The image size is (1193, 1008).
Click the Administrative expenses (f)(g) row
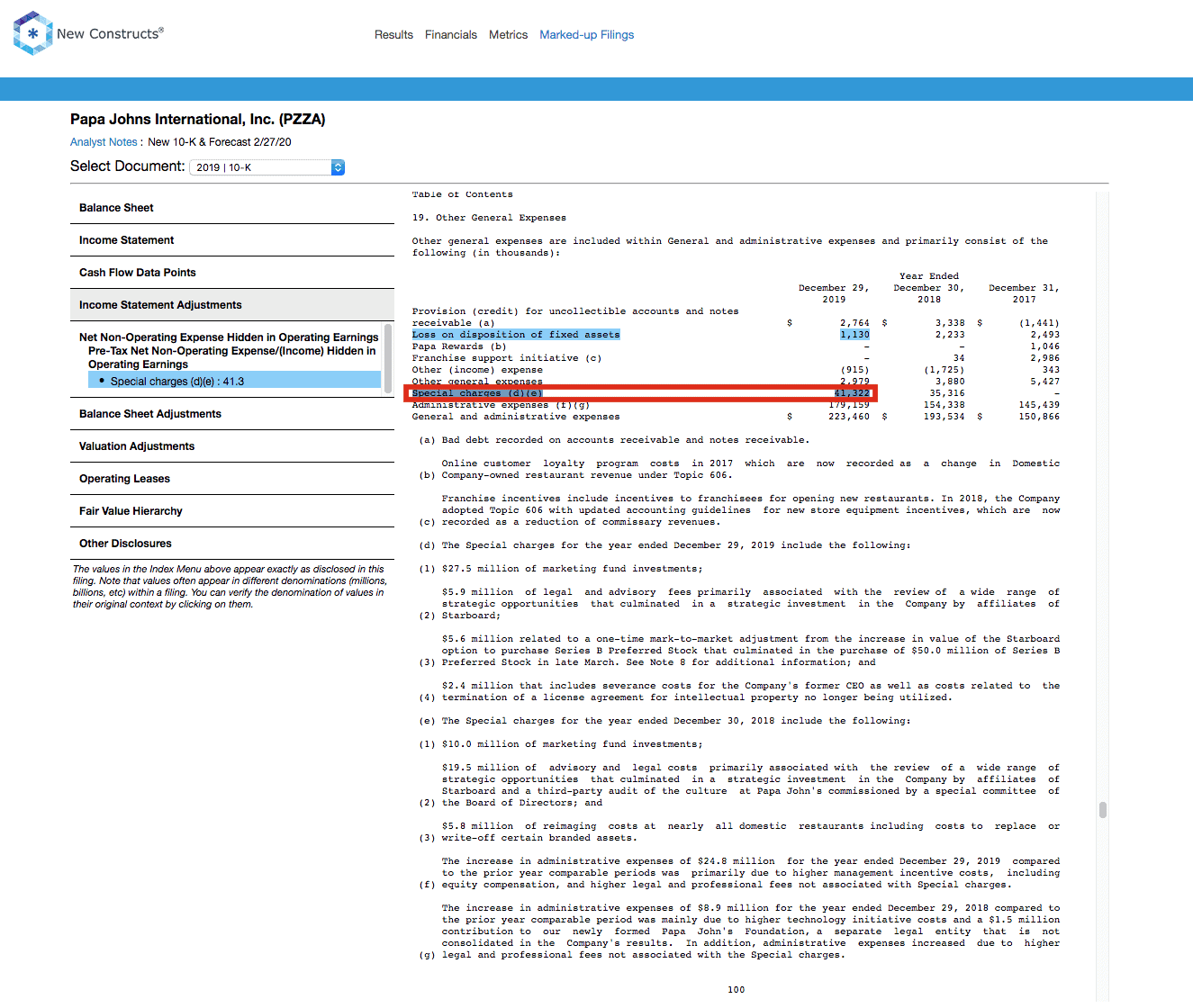[x=736, y=405]
